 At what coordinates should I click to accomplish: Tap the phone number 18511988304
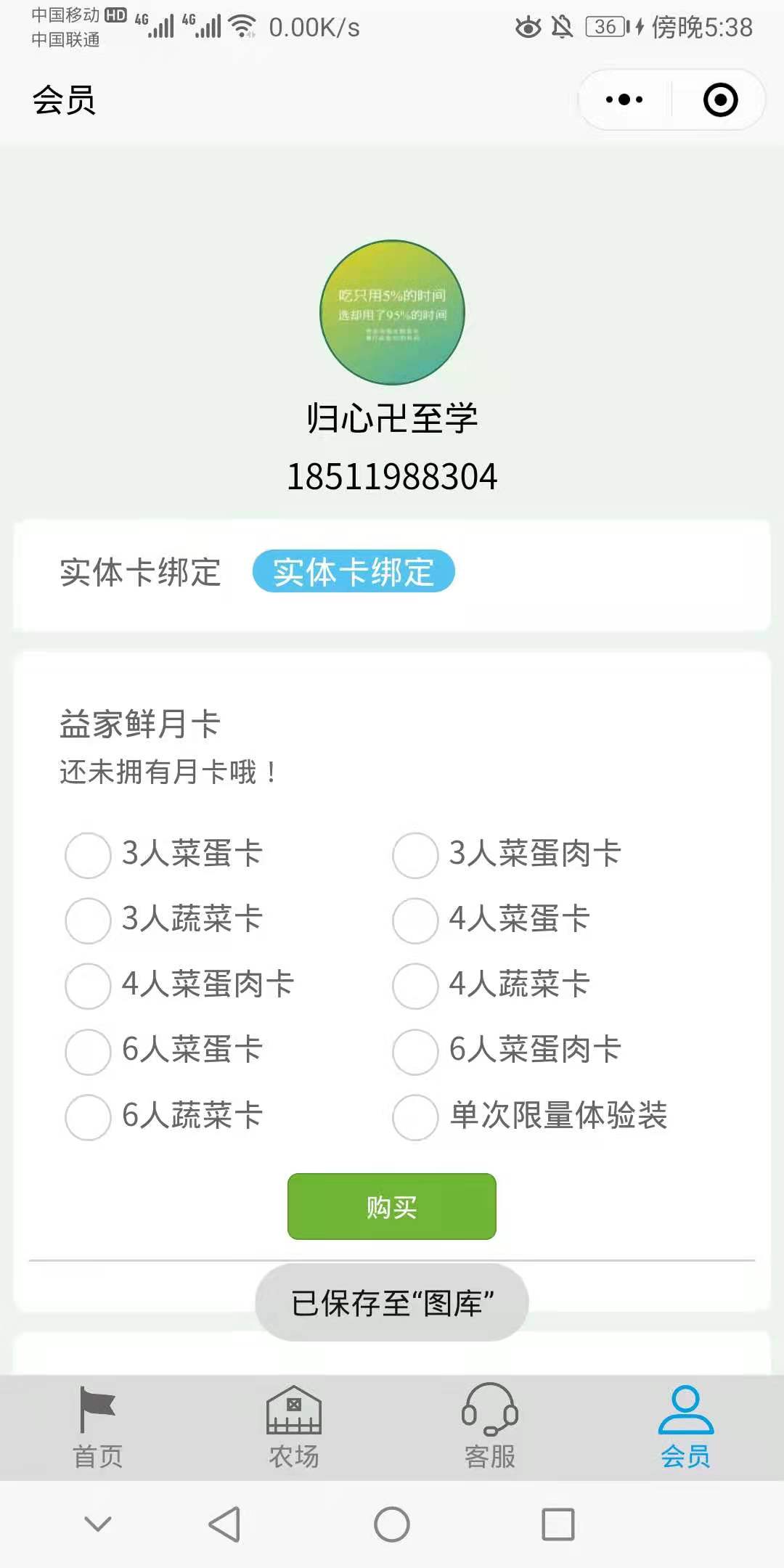click(392, 477)
